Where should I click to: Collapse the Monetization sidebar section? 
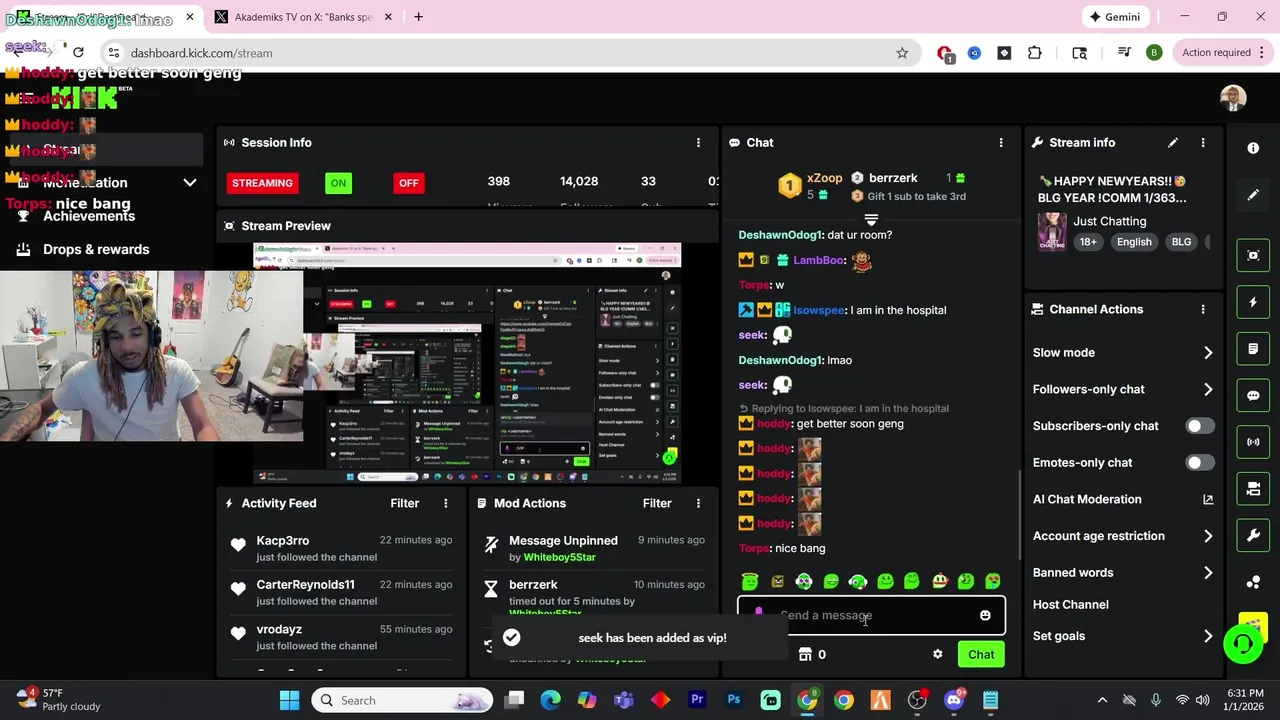point(190,183)
